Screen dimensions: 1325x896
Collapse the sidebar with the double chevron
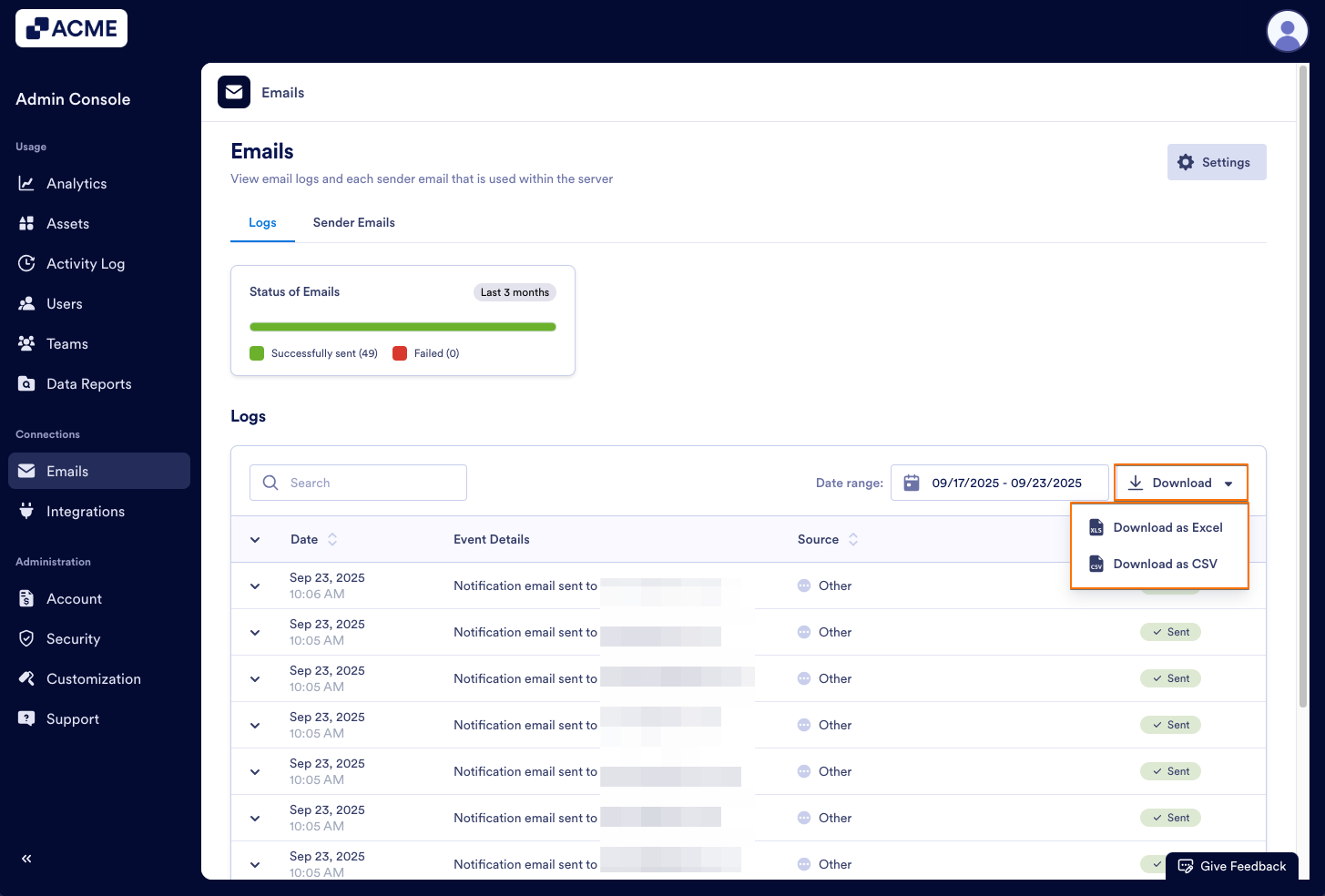26,858
